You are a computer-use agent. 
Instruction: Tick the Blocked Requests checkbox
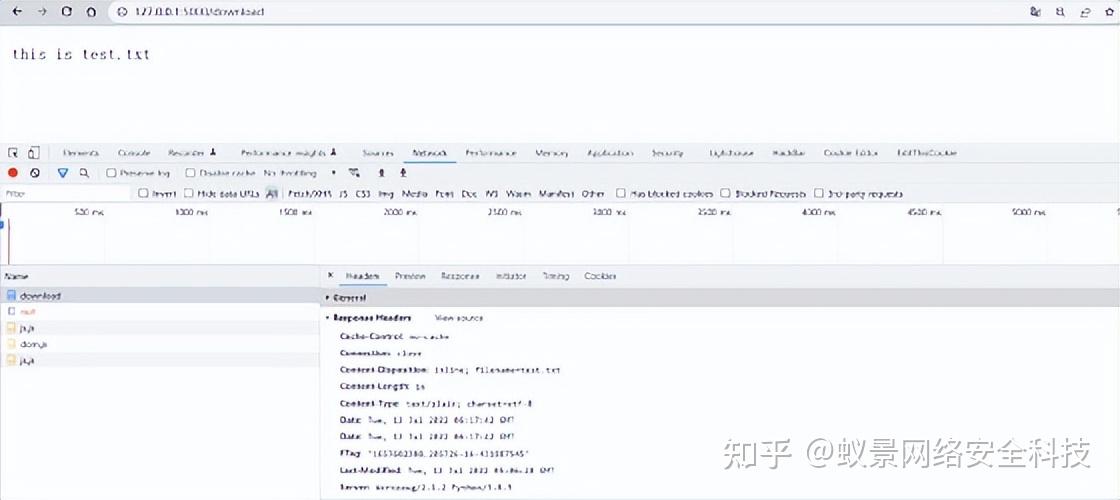tap(725, 193)
